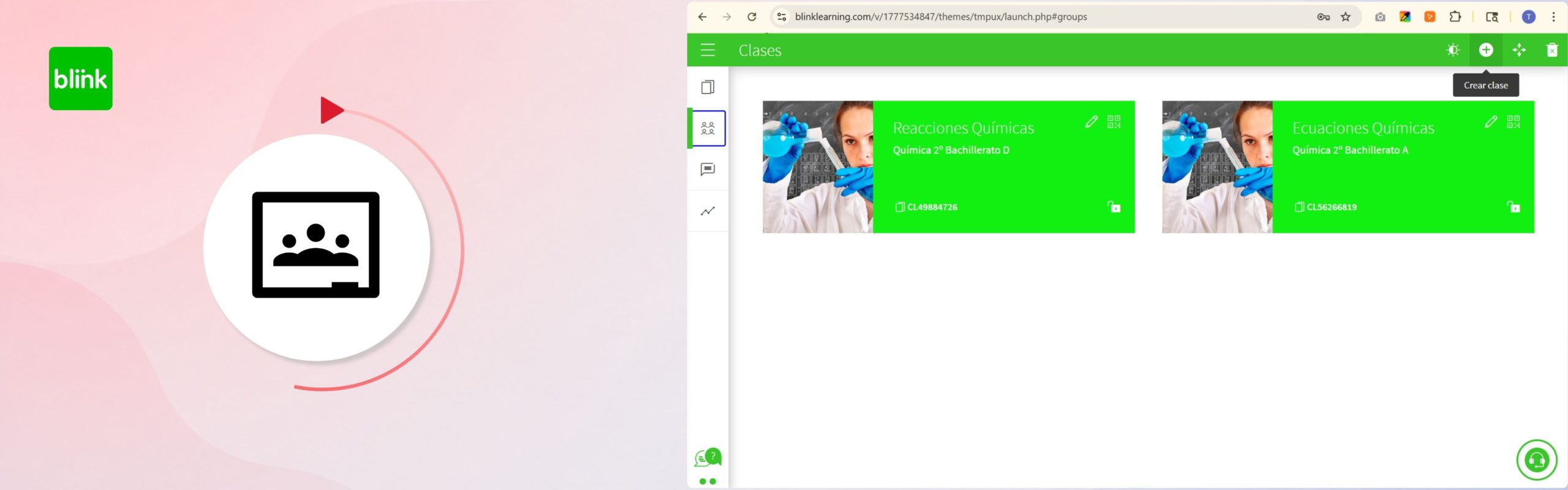Viewport: 1568px width, 490px height.
Task: Click the move classes arrows icon
Action: coord(1519,50)
